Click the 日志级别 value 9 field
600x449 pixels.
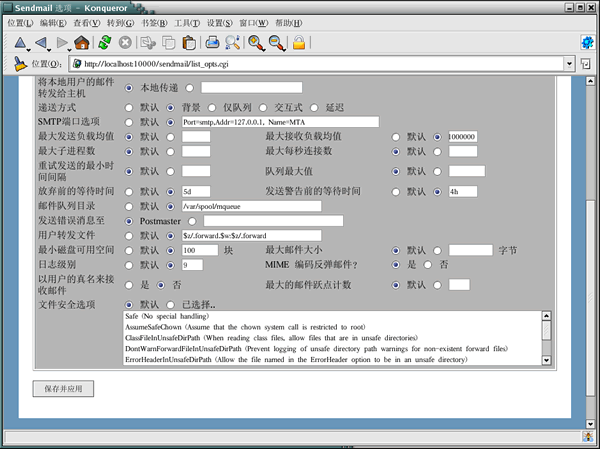click(x=192, y=265)
